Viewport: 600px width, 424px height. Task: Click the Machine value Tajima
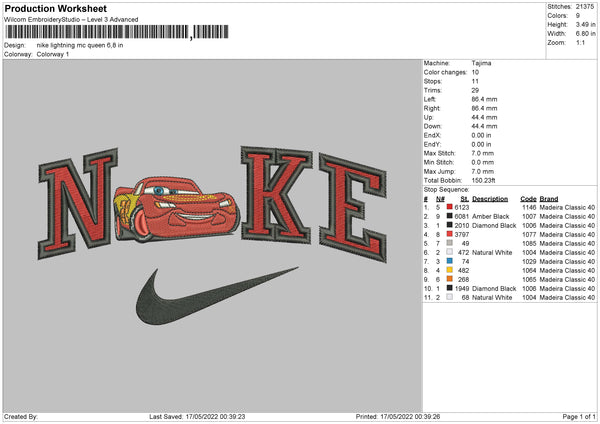coord(481,63)
